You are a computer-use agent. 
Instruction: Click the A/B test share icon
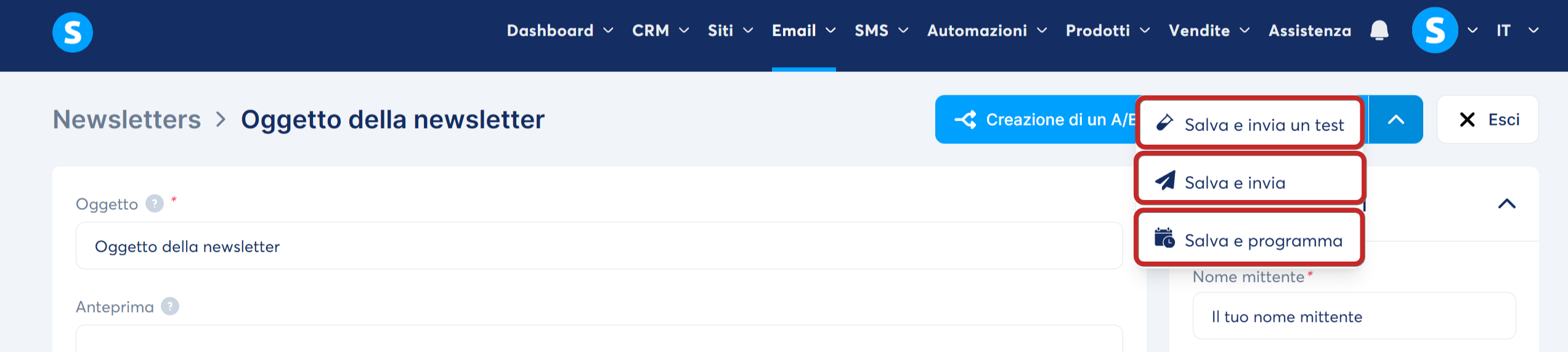pos(965,119)
